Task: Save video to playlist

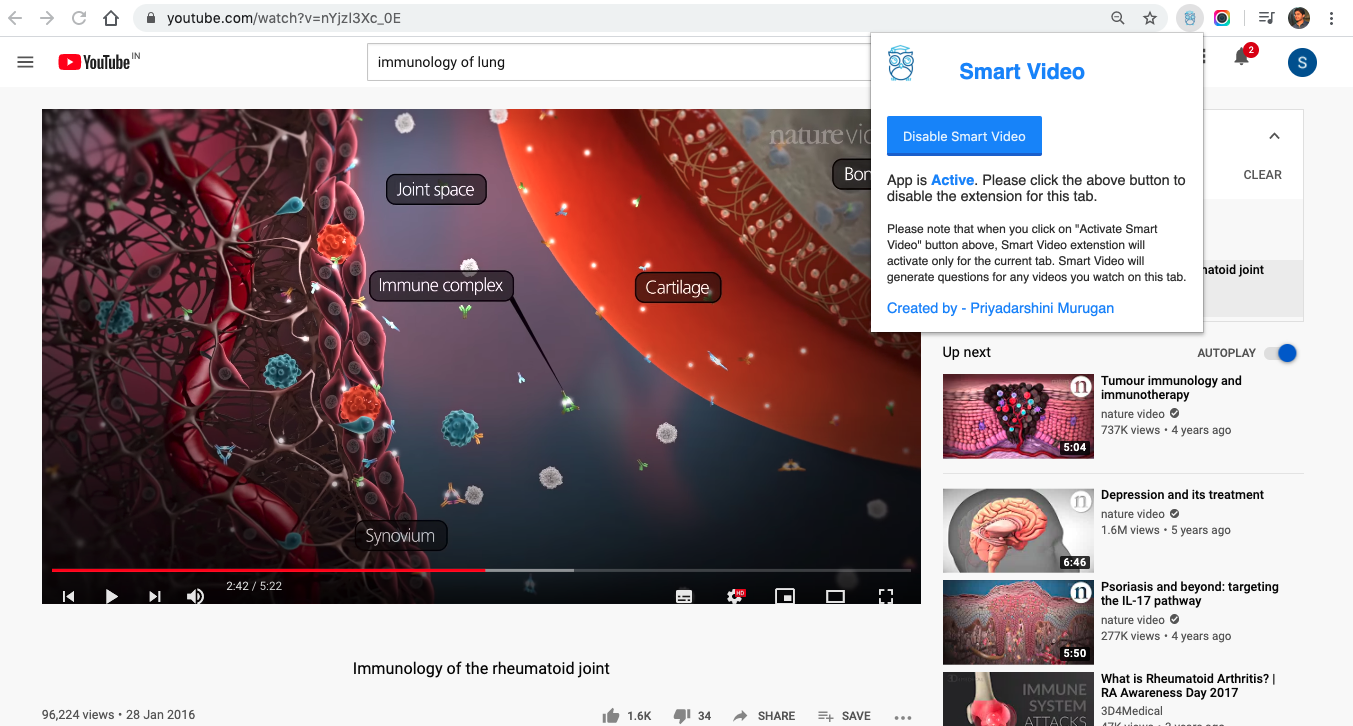Action: (x=844, y=716)
